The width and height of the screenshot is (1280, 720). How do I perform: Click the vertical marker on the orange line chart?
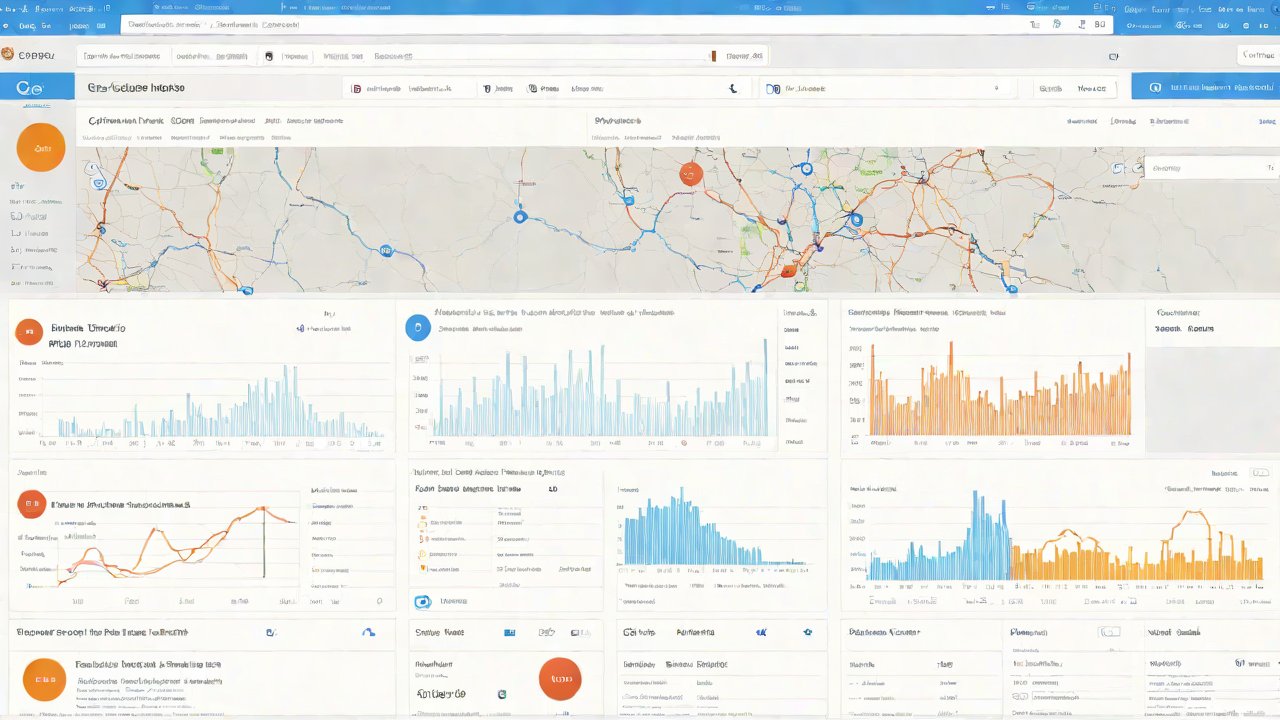(264, 541)
